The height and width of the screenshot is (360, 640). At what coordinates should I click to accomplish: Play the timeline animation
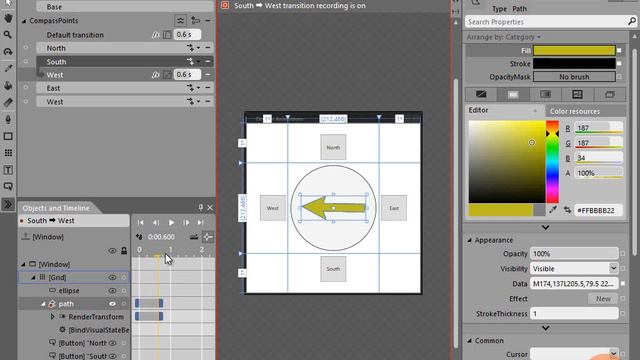coord(171,222)
